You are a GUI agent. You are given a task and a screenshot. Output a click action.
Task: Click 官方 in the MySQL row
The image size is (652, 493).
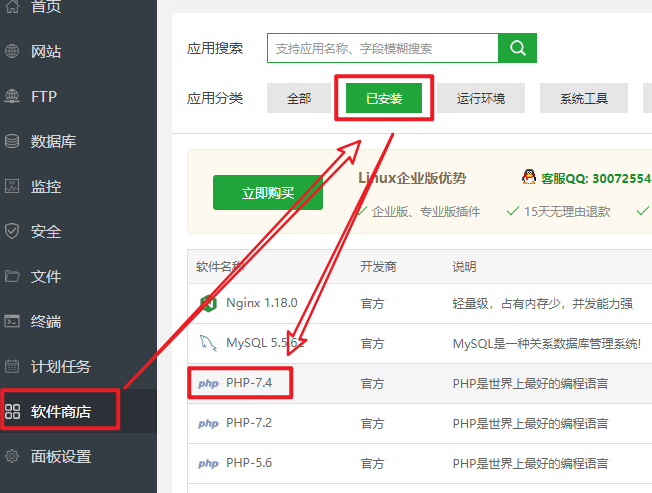click(372, 344)
